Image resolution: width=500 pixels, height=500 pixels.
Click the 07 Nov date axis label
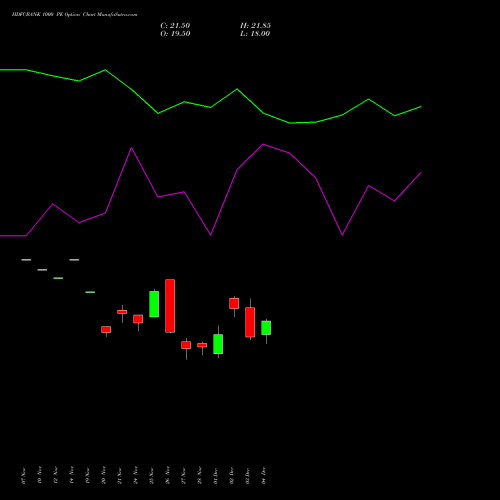tap(23, 475)
